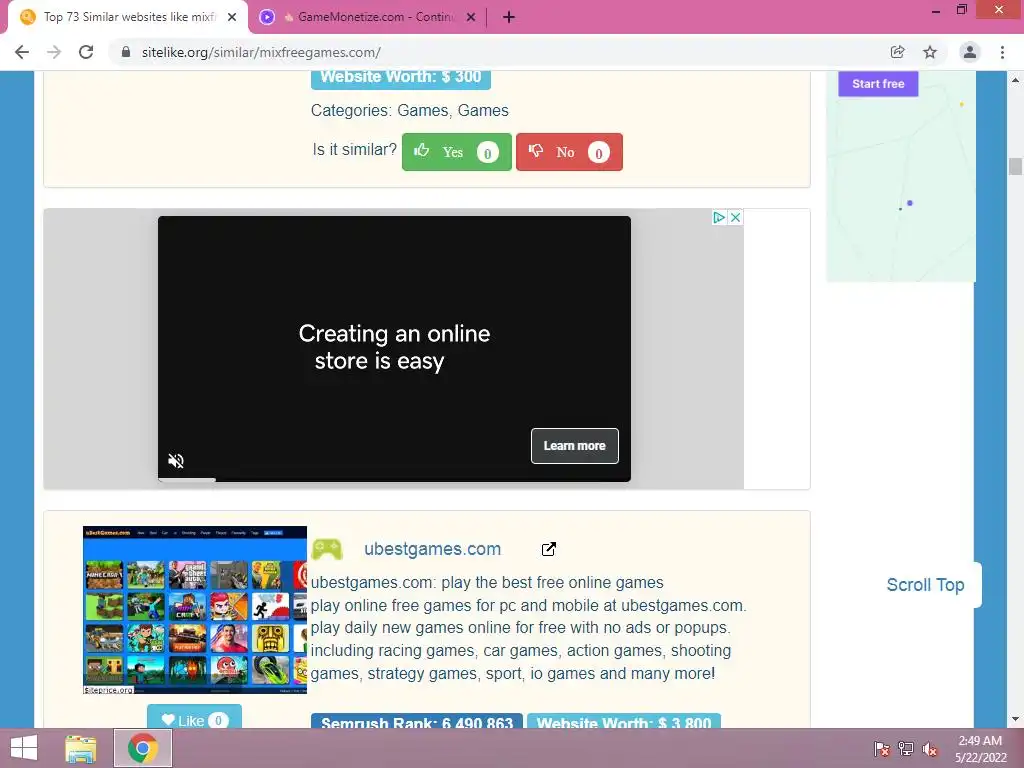Open ubestgames.com link
Image resolution: width=1024 pixels, height=768 pixels.
click(432, 549)
